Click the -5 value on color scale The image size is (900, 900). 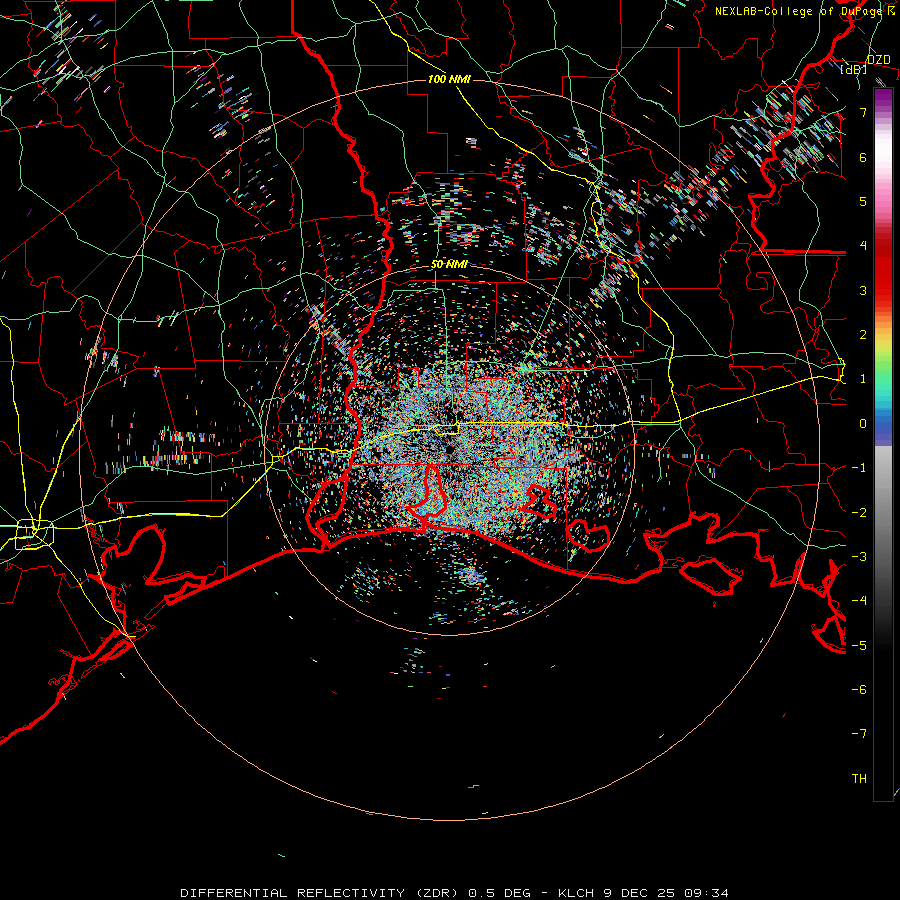[859, 646]
